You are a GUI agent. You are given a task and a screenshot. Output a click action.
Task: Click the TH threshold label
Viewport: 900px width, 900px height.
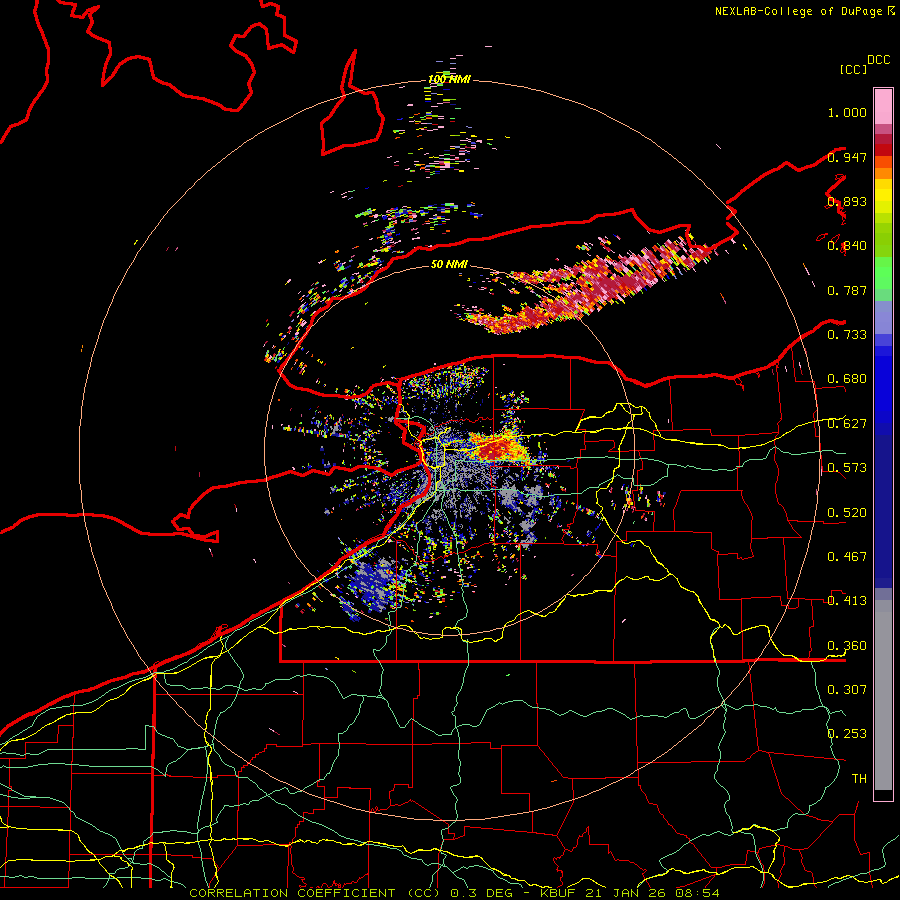(859, 779)
